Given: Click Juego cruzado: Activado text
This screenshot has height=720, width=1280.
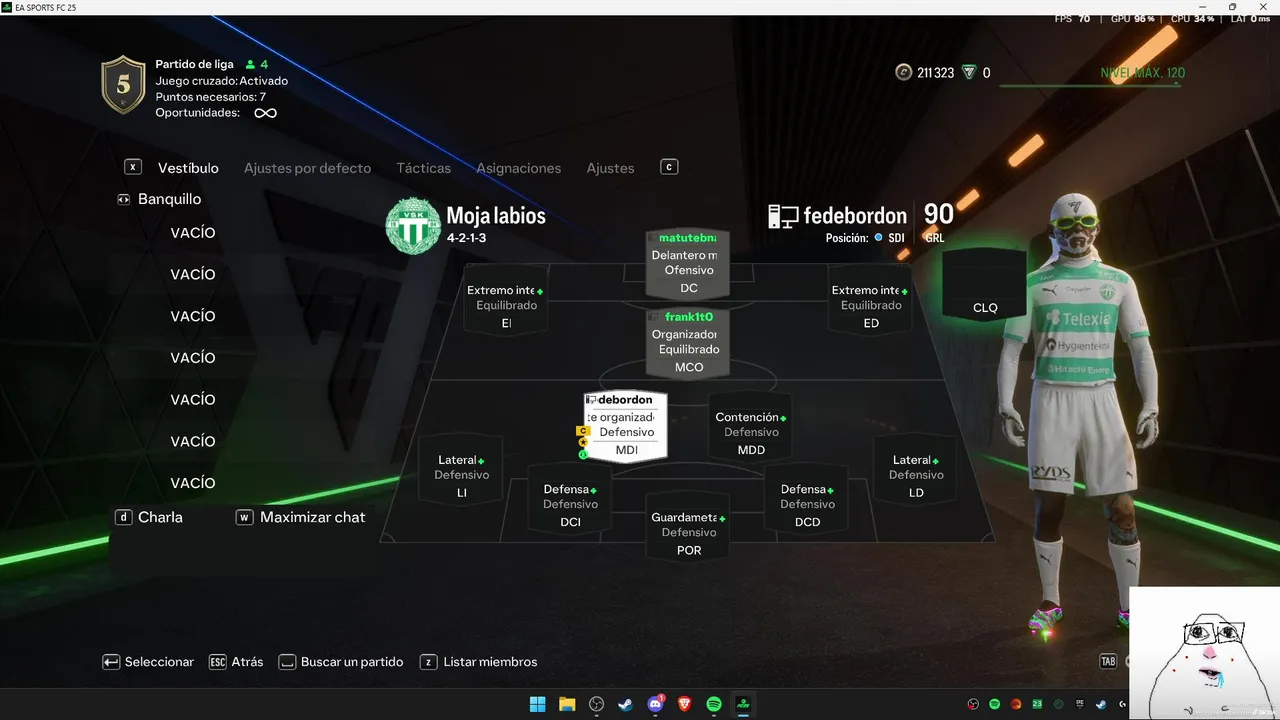Looking at the screenshot, I should click(221, 81).
